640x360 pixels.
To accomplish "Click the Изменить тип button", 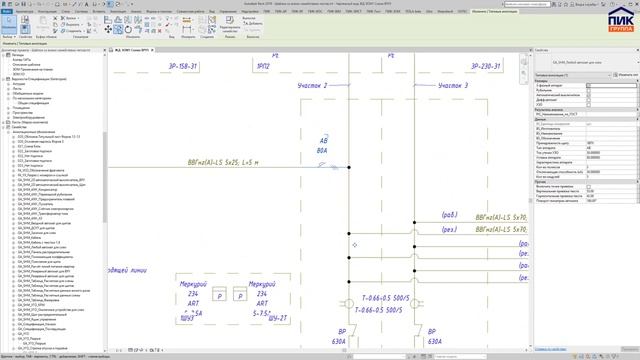I will pyautogui.click(x=626, y=75).
